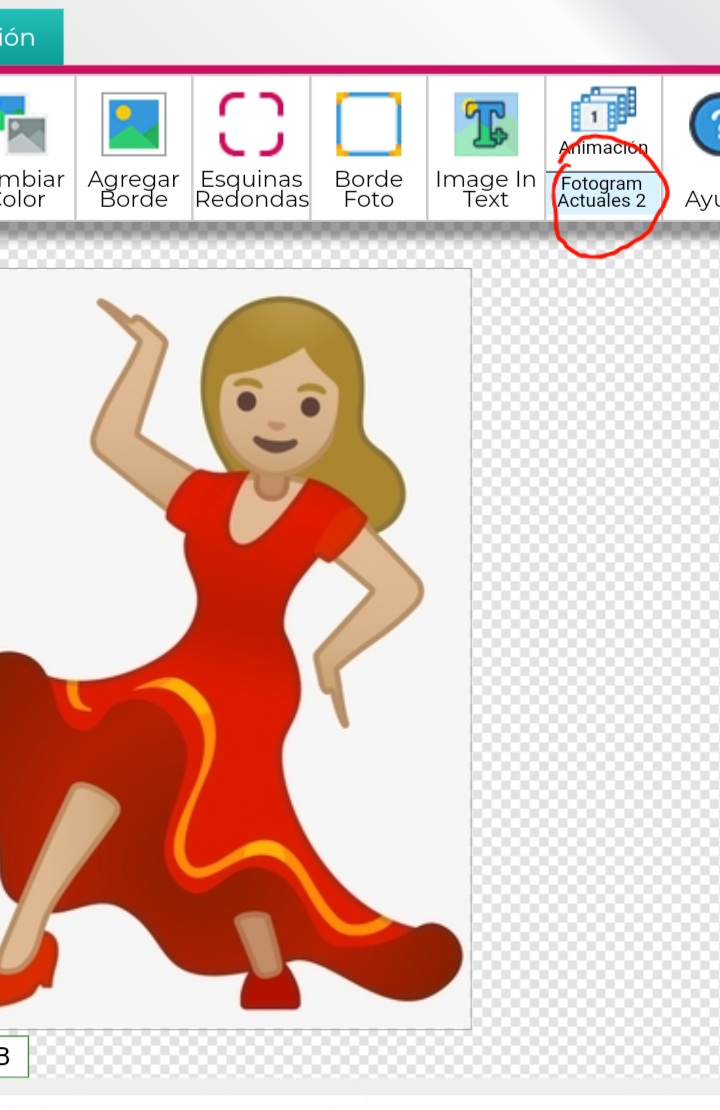Click the size label box below image
Viewport: 720px width, 1110px height.
12,1056
